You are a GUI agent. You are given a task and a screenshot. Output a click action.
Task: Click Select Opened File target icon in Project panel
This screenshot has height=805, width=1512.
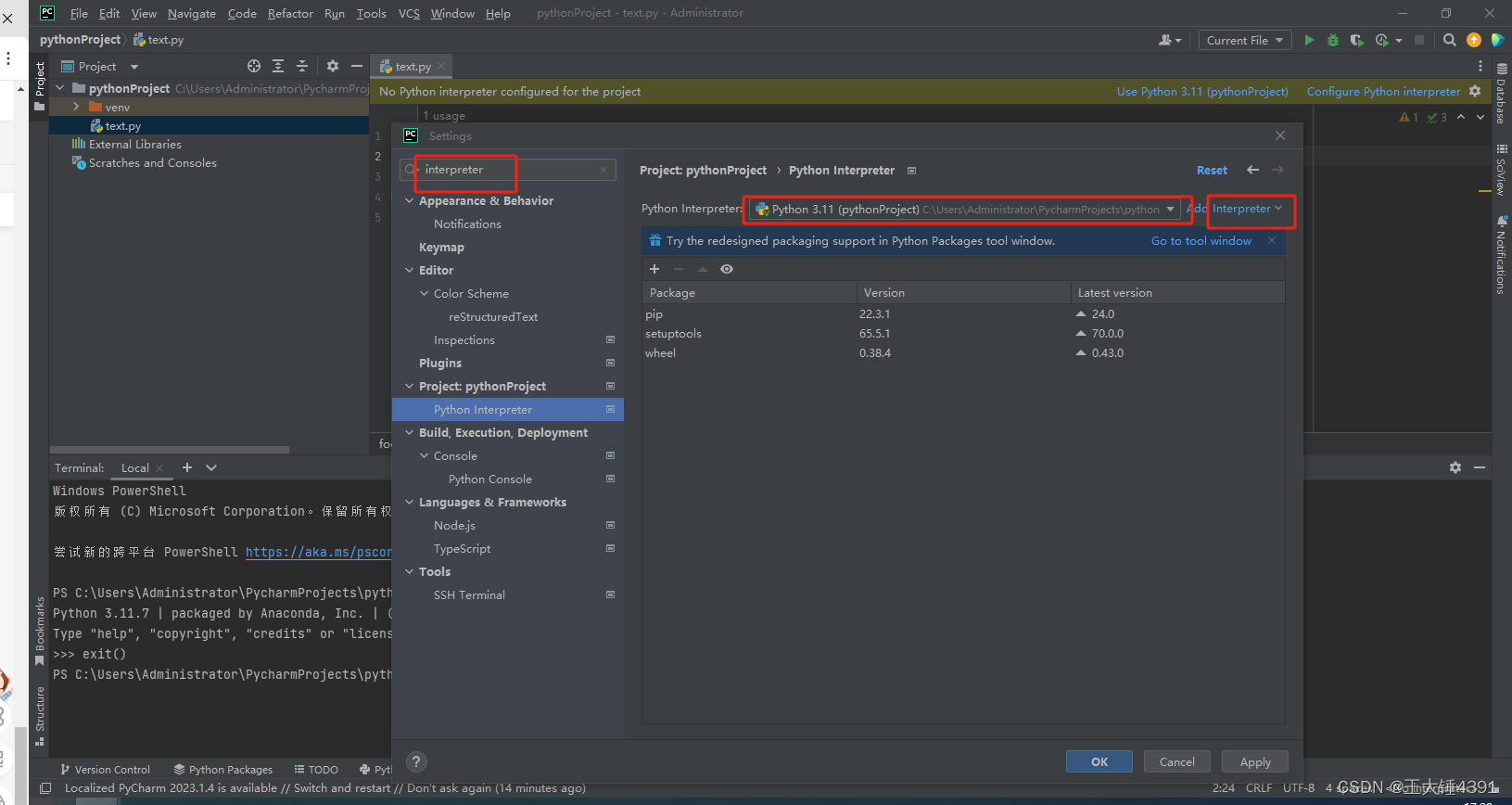tap(254, 66)
